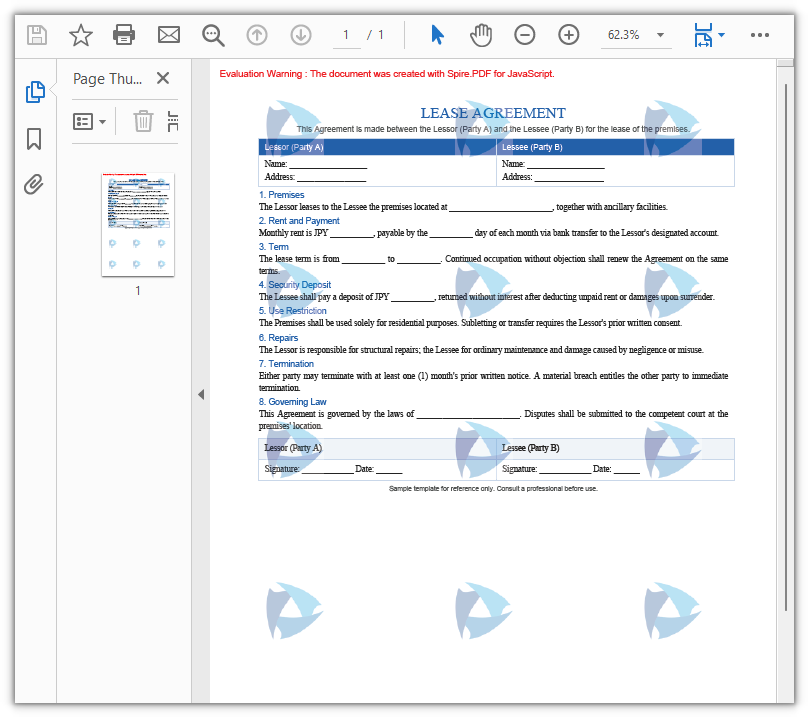Click the red Evaluation Warning text
The width and height of the screenshot is (809, 718).
[387, 74]
